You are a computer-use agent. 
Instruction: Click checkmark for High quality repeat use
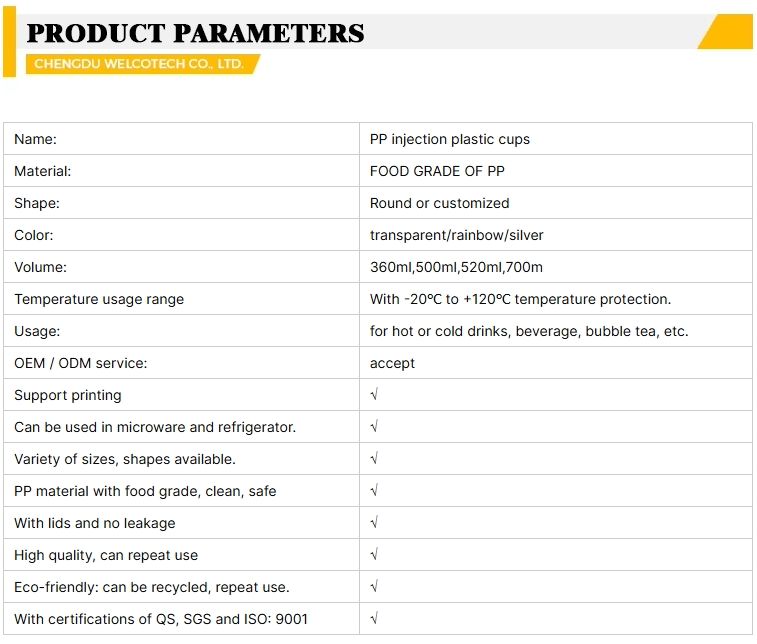pos(374,554)
